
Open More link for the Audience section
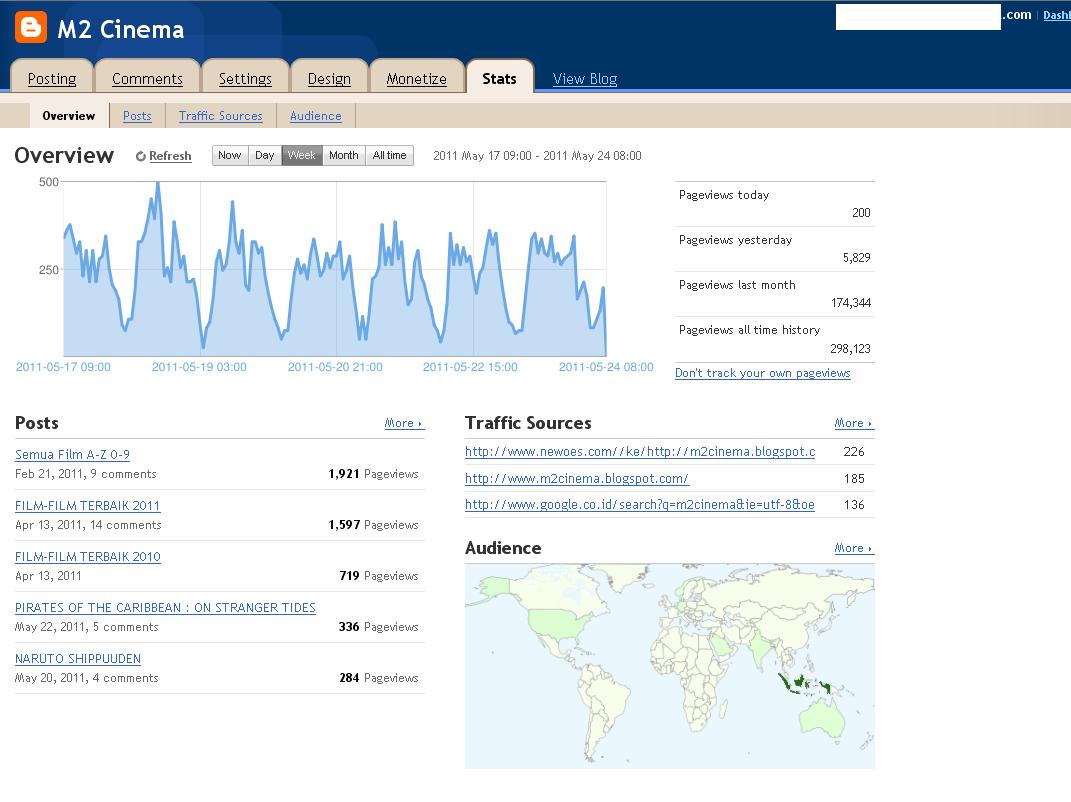(x=853, y=548)
